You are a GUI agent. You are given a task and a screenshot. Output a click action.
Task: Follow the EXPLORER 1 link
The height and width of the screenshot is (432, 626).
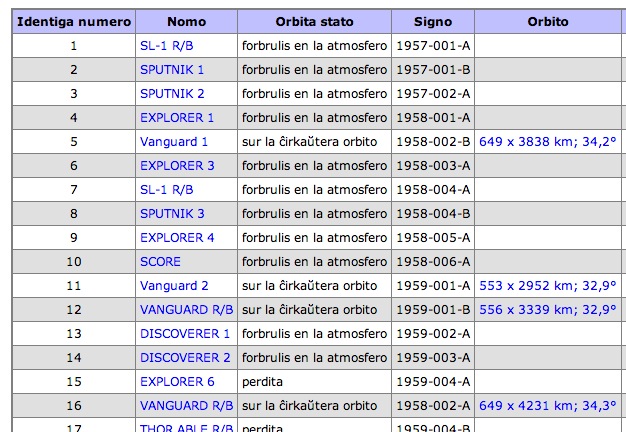click(x=177, y=118)
